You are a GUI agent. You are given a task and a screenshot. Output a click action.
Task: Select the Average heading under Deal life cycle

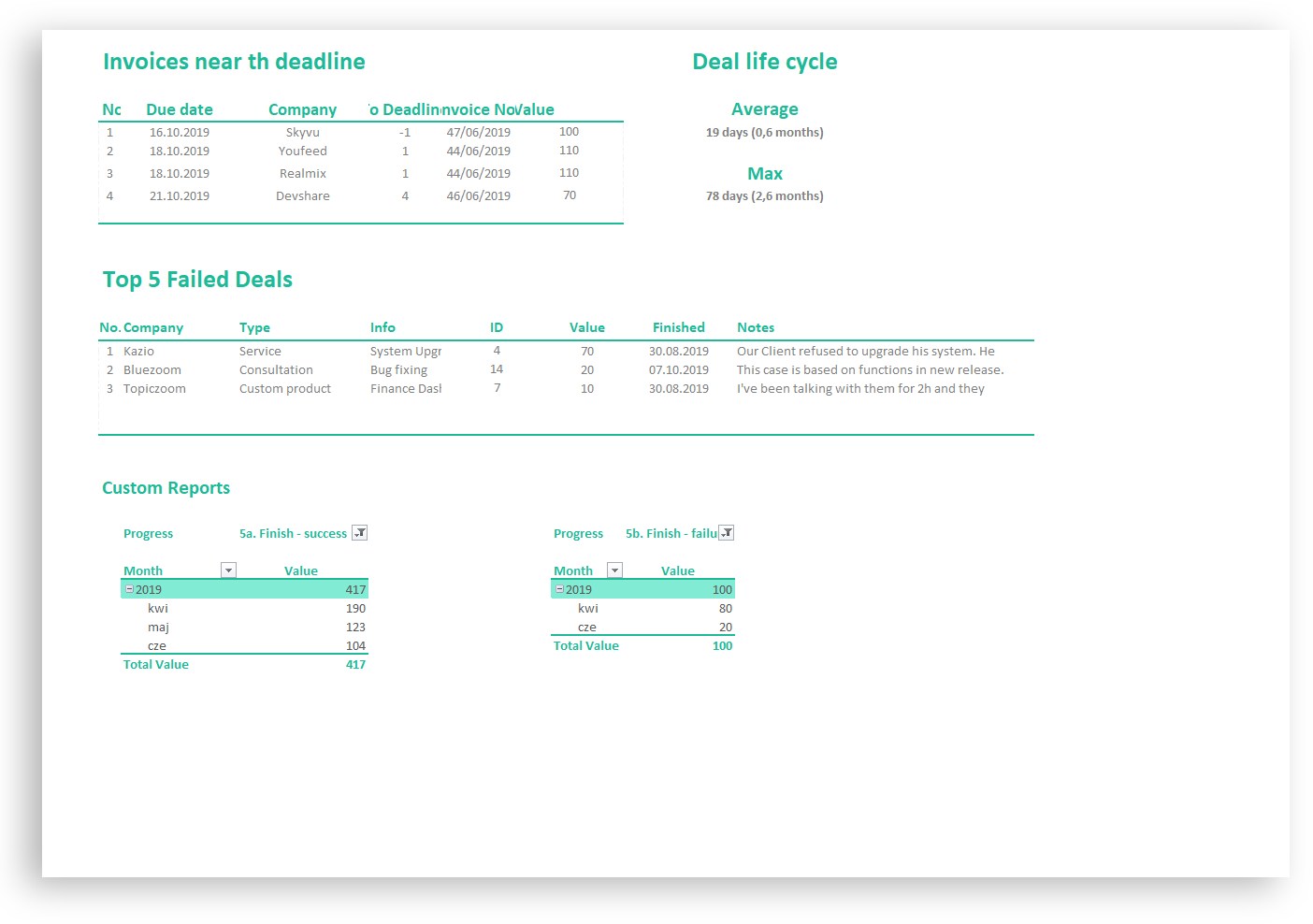[x=765, y=108]
